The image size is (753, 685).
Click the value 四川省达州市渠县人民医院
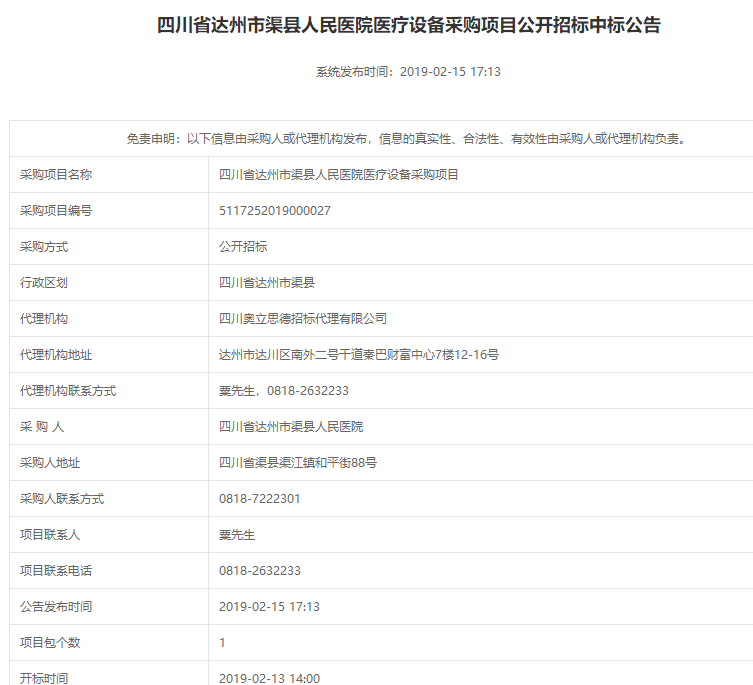pos(291,427)
